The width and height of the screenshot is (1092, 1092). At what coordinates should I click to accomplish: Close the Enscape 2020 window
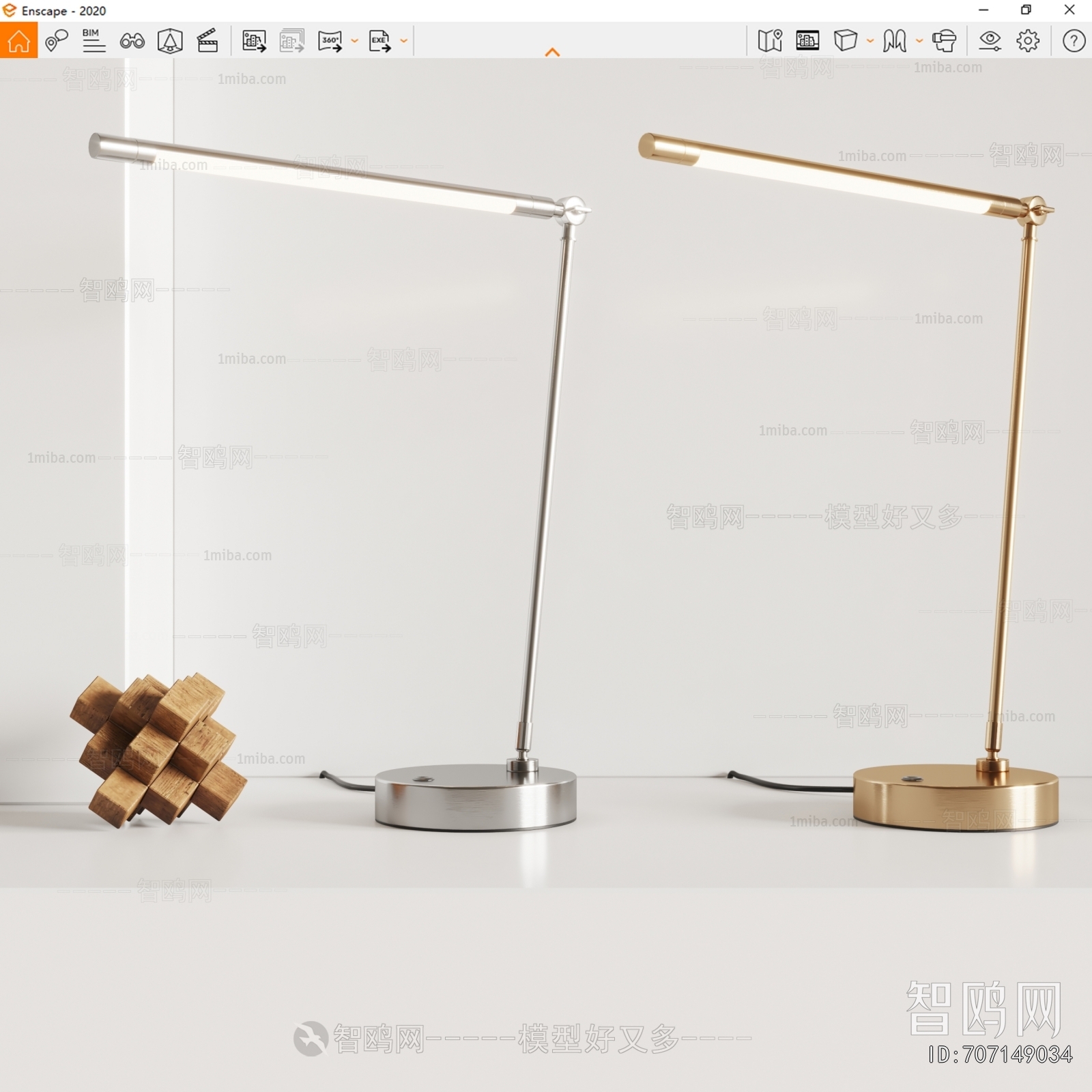[1069, 10]
